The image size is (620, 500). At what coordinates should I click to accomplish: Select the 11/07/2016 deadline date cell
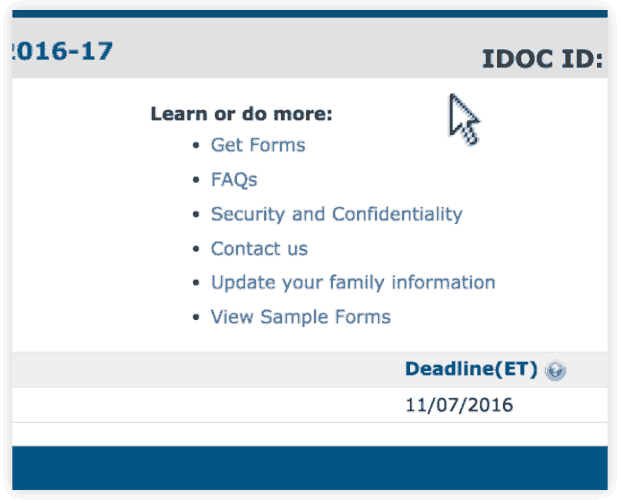coord(459,406)
